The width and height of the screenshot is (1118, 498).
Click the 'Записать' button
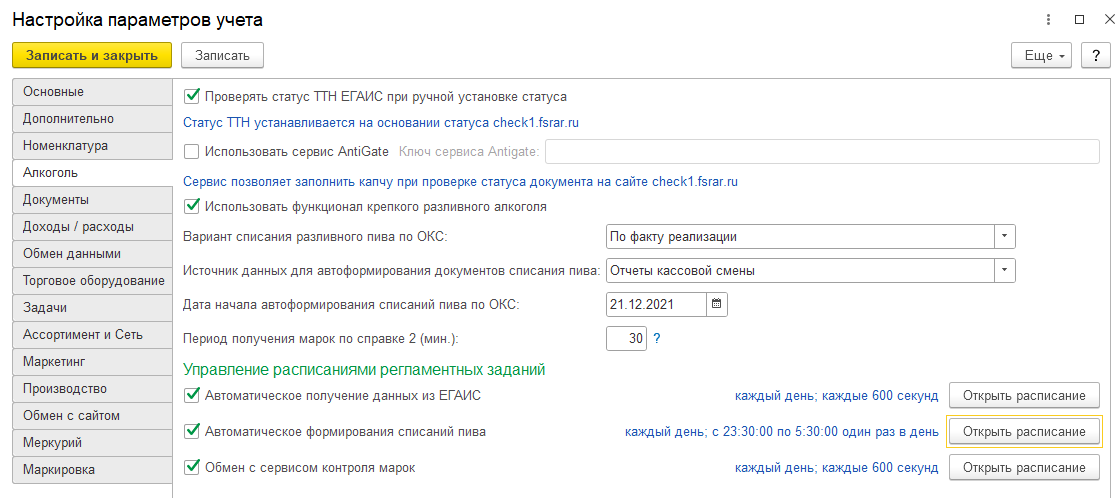click(x=223, y=56)
